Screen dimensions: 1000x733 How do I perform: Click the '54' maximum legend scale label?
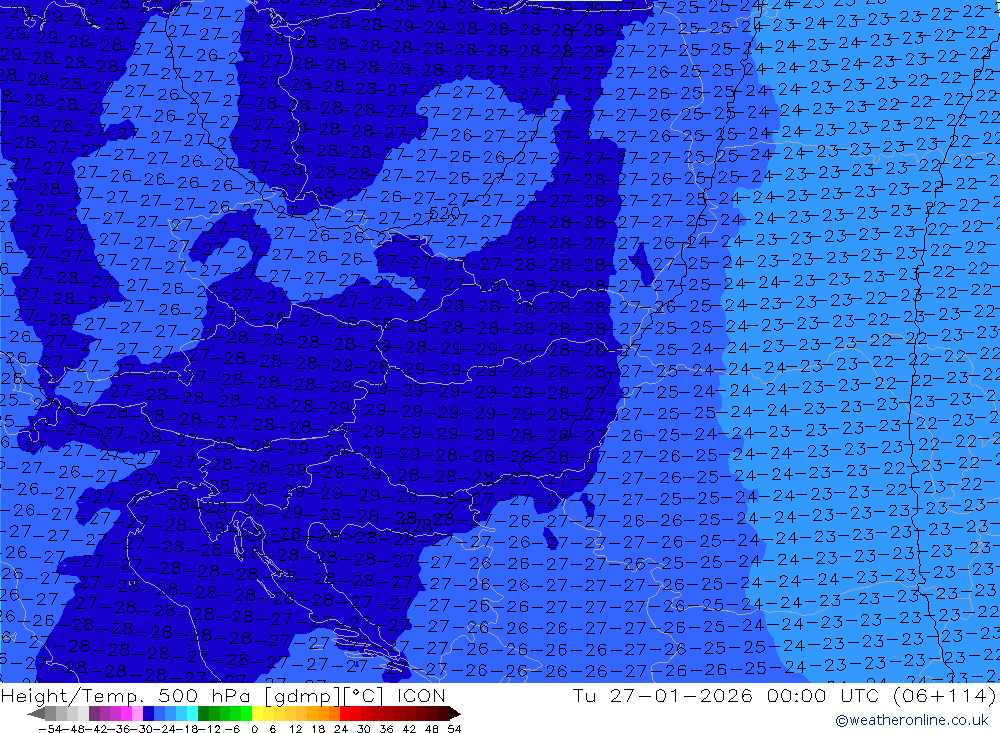454,729
